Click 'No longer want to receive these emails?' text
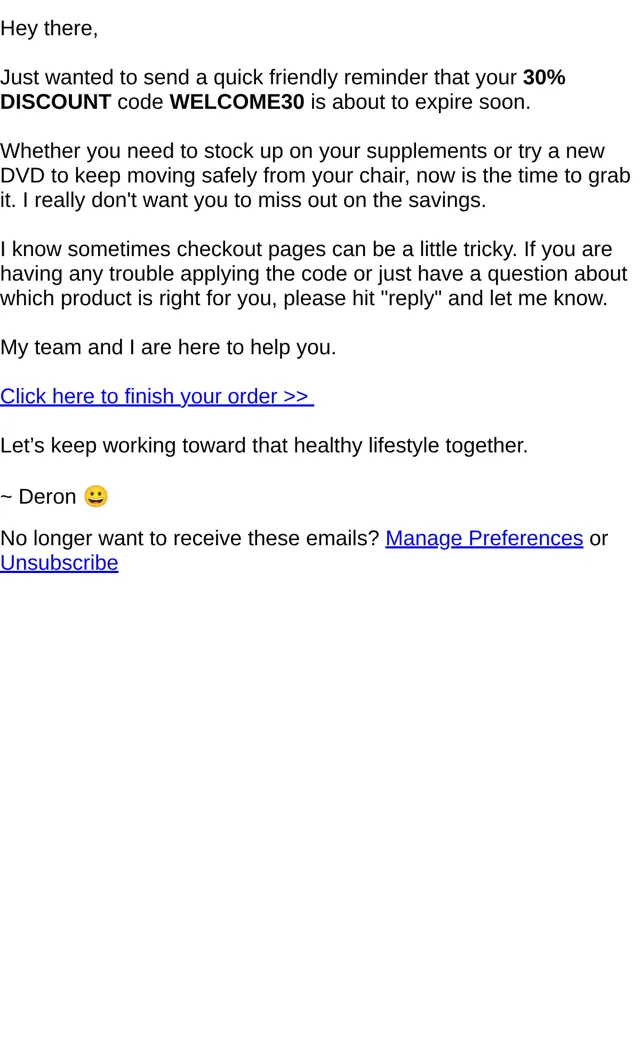The height and width of the screenshot is (1040, 640). click(190, 538)
